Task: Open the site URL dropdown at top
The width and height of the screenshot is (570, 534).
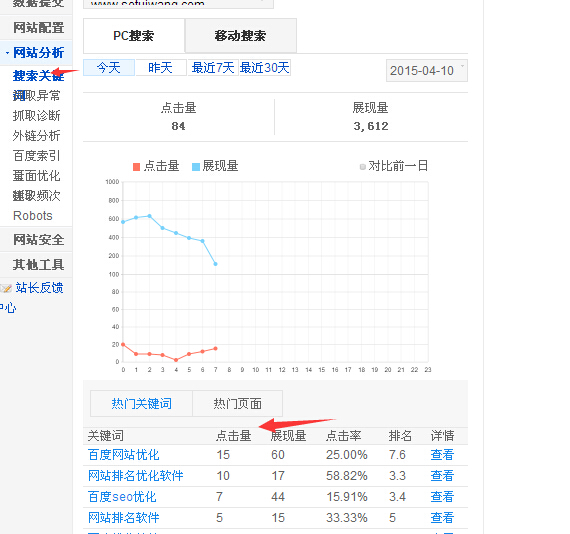Action: click(178, 4)
